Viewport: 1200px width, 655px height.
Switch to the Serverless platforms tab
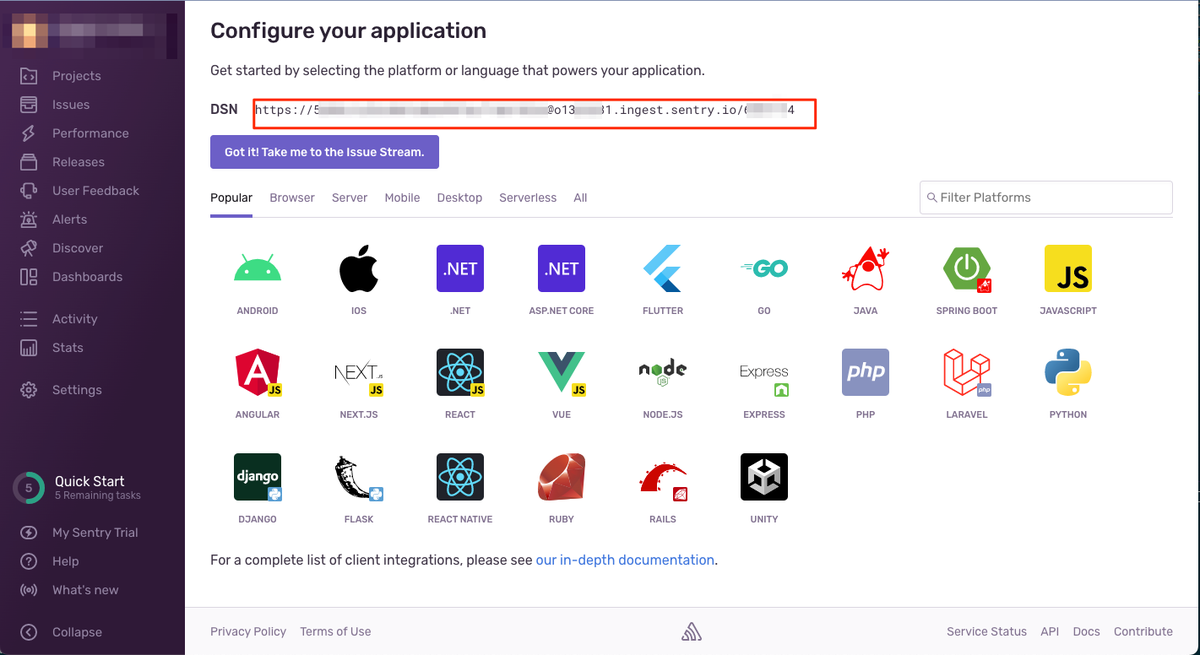tap(527, 197)
